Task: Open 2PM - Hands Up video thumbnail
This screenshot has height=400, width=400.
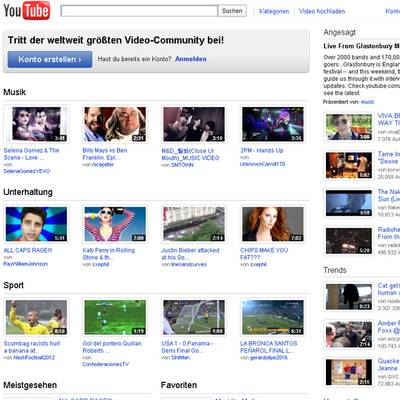Action: [x=273, y=124]
